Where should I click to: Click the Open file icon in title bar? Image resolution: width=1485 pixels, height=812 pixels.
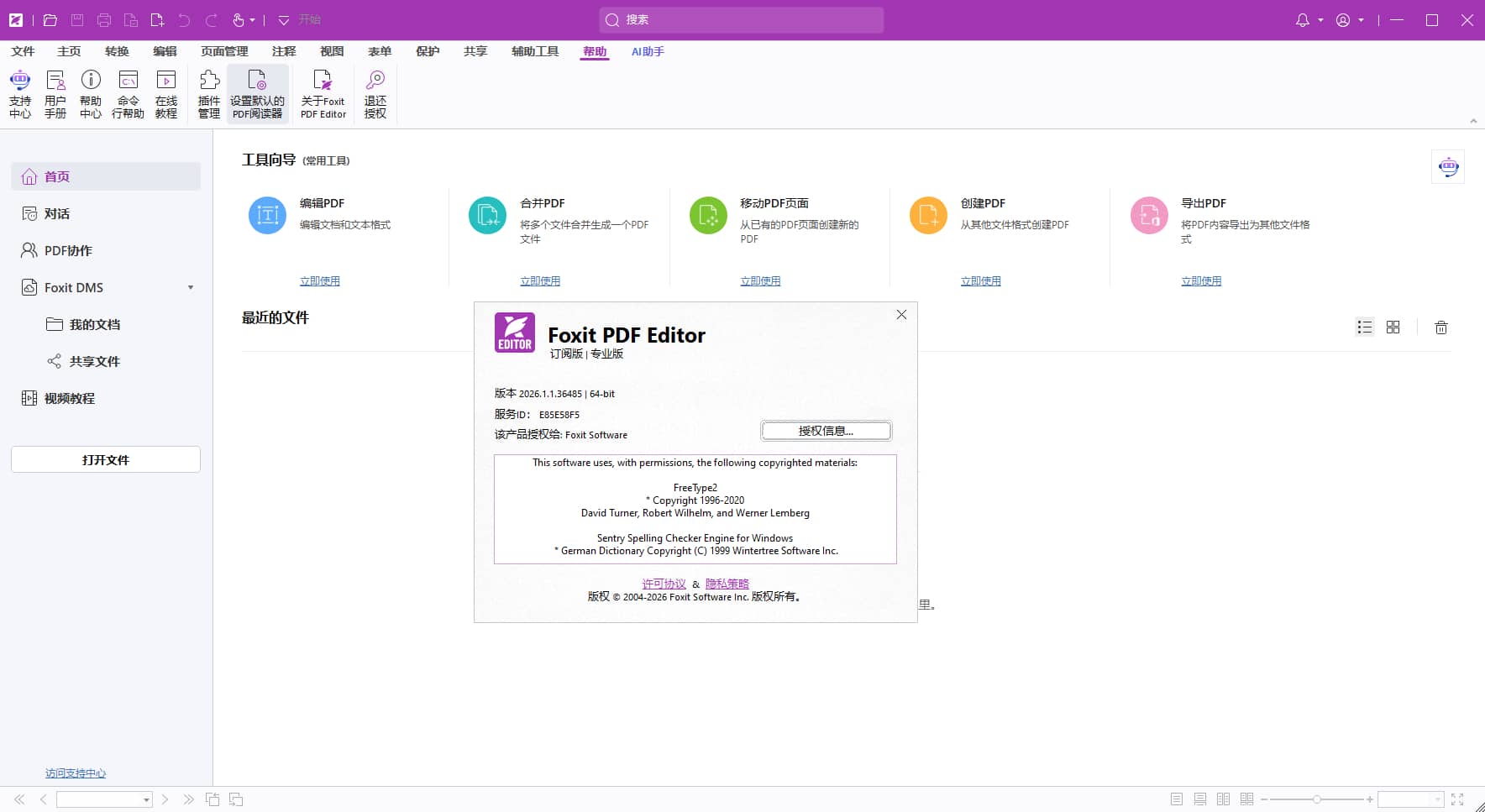(x=50, y=20)
